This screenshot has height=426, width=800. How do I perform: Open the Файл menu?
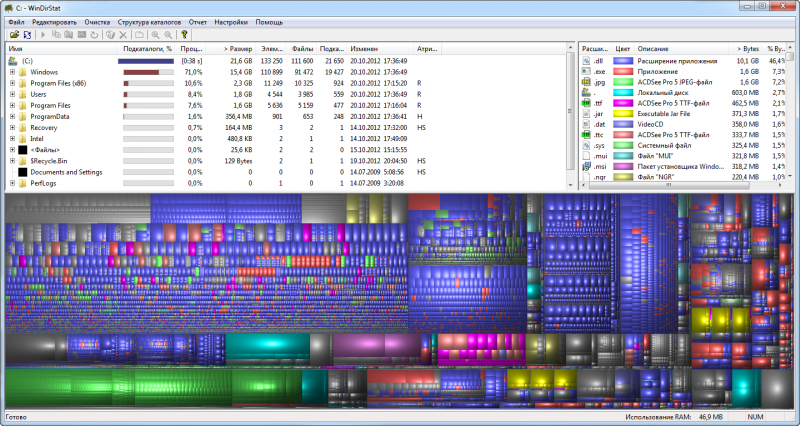click(16, 22)
